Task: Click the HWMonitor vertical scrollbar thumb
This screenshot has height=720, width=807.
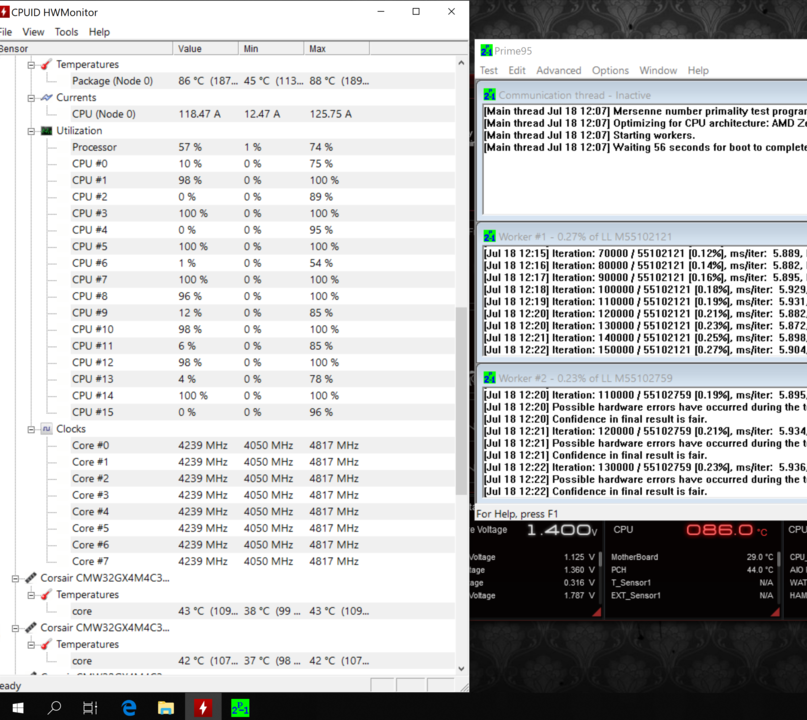Action: tap(461, 401)
